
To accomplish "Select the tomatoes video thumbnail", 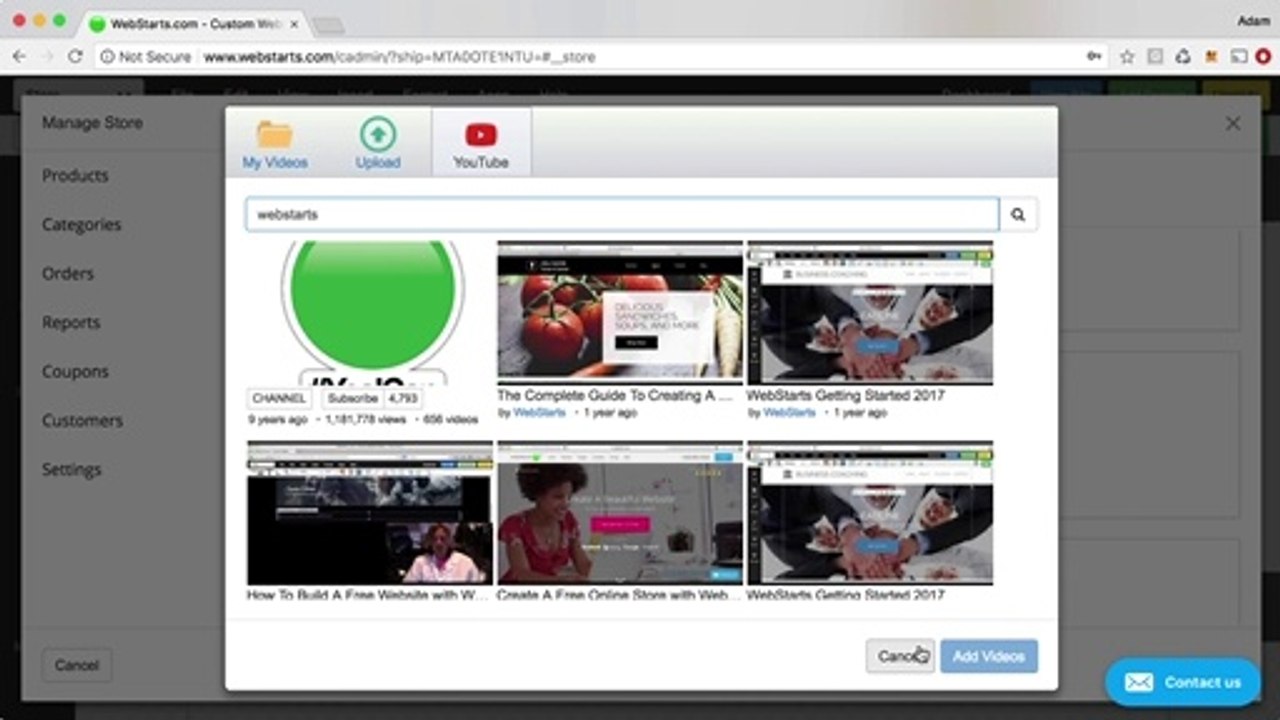I will coord(620,312).
